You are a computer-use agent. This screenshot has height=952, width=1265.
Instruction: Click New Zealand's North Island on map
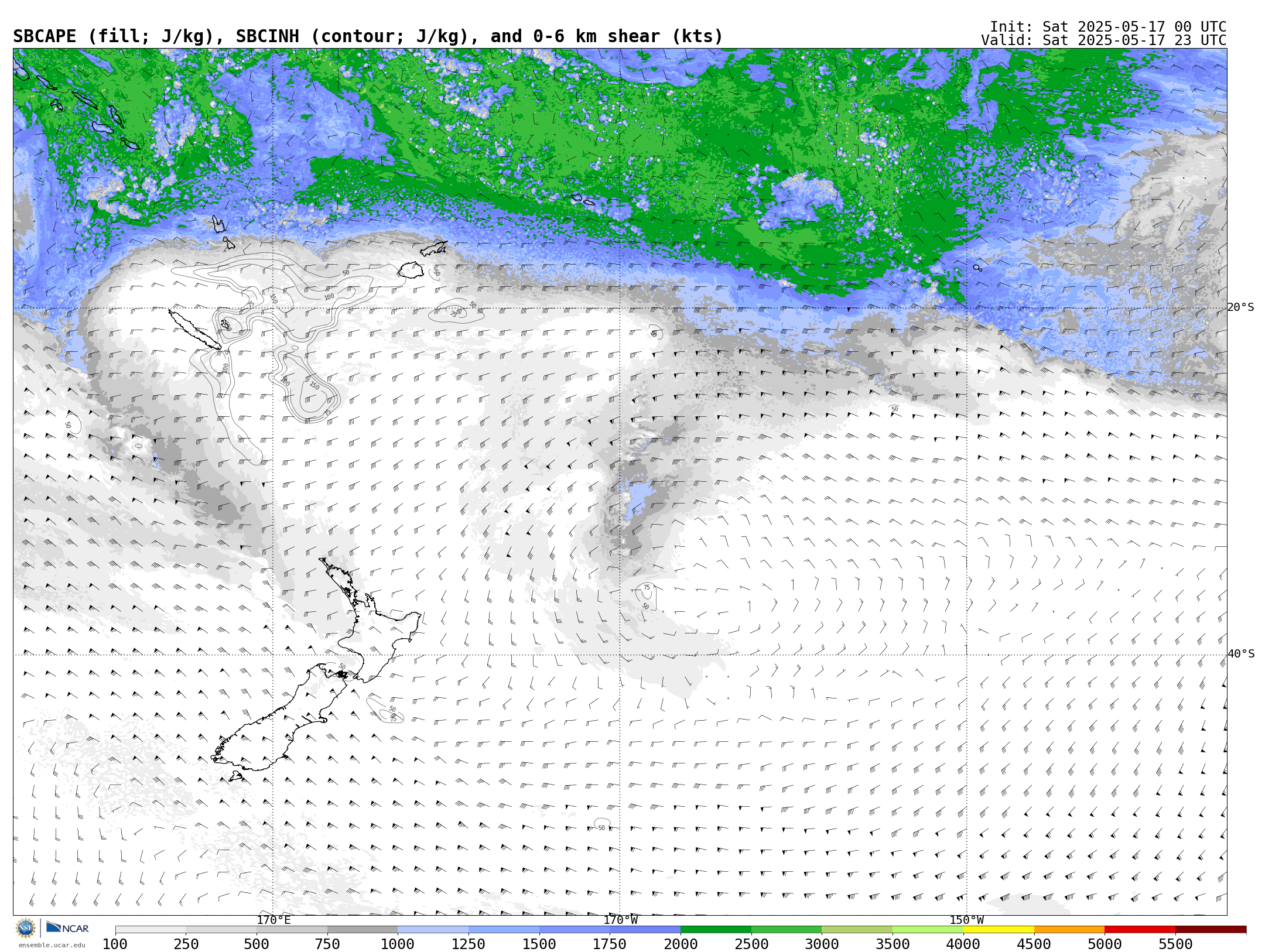pyautogui.click(x=369, y=621)
